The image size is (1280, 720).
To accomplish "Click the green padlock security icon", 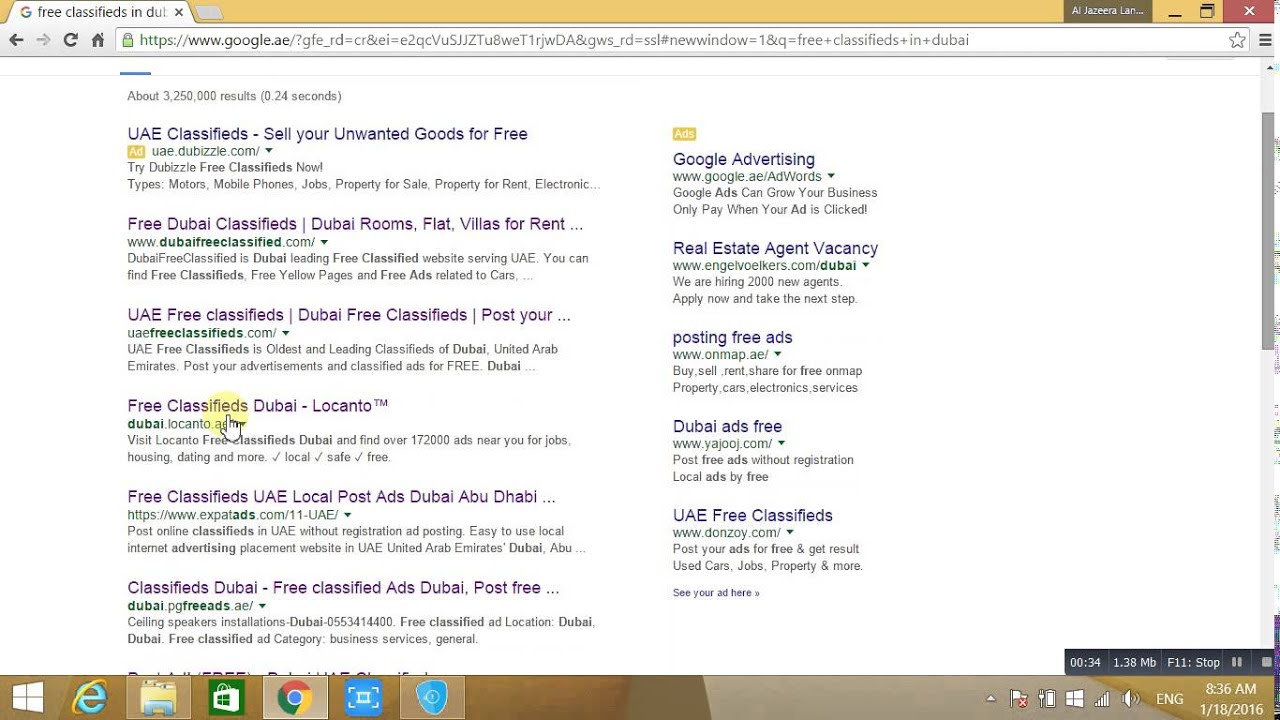I will point(127,40).
